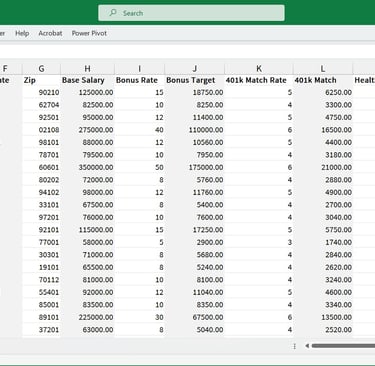Click the Search box in the title bar
Screen dimensions: 375x366
(x=191, y=13)
